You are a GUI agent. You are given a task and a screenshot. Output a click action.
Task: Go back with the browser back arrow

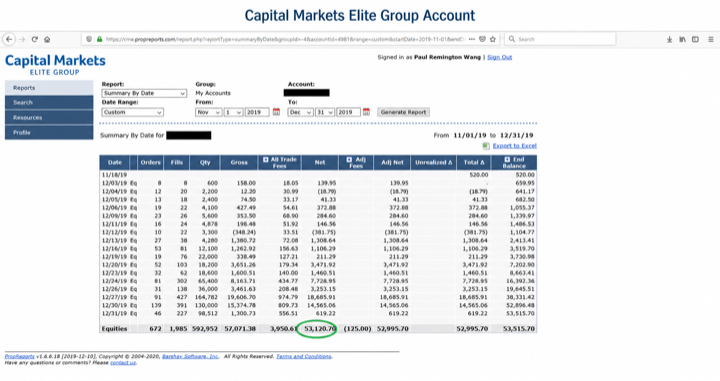point(9,39)
